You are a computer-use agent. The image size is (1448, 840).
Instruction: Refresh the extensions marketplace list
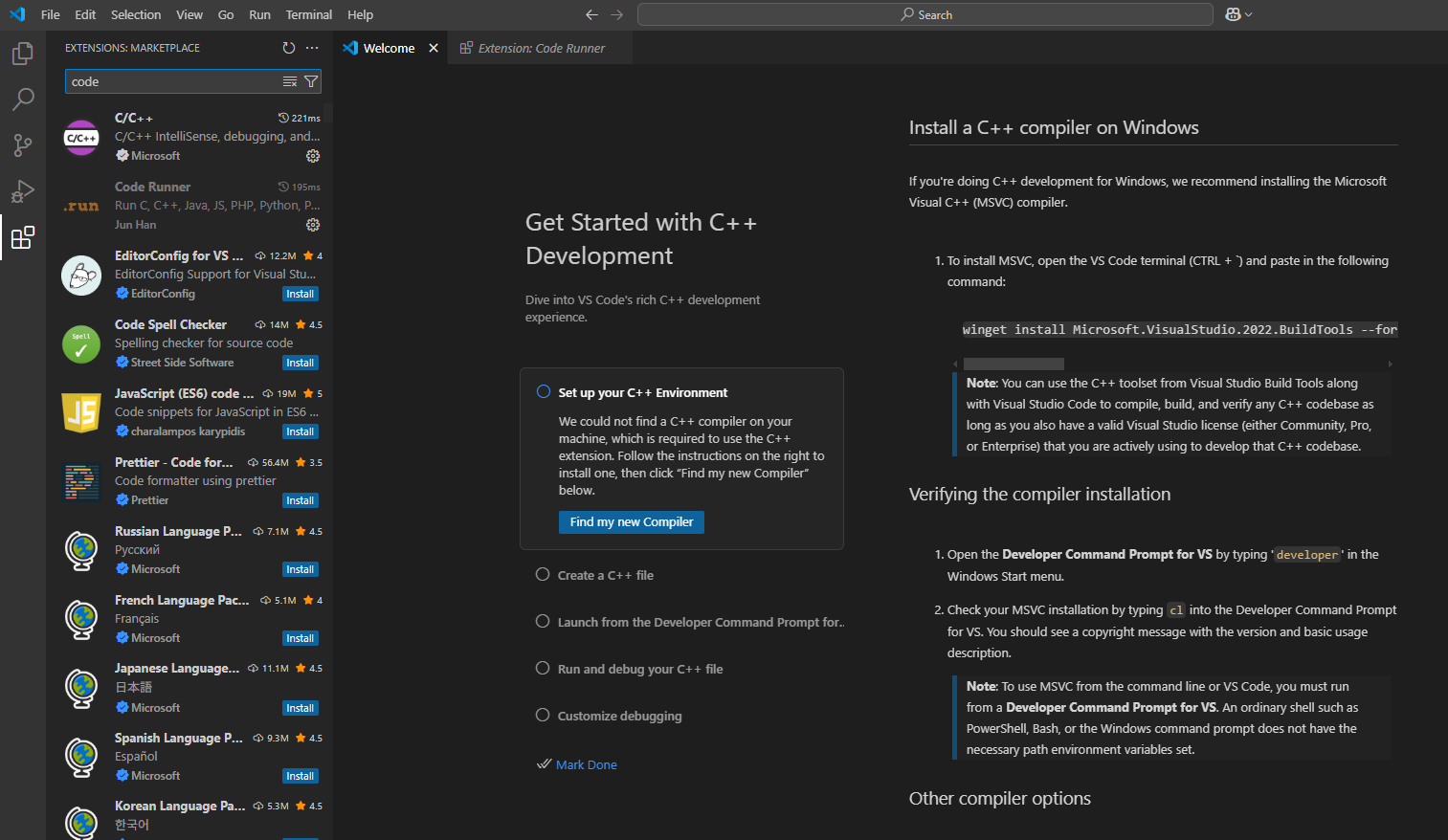(289, 48)
